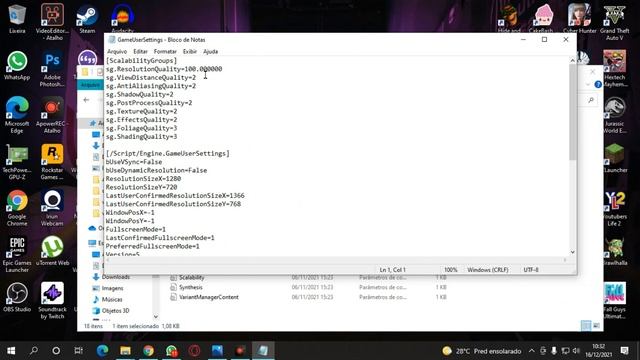This screenshot has height=360, width=640.
Task: Open the clock and date 16/12/2021
Action: pyautogui.click(x=598, y=351)
